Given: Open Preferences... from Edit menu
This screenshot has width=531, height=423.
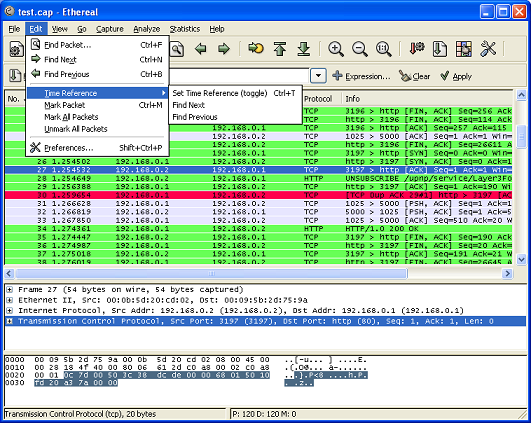Looking at the screenshot, I should 98,148.
